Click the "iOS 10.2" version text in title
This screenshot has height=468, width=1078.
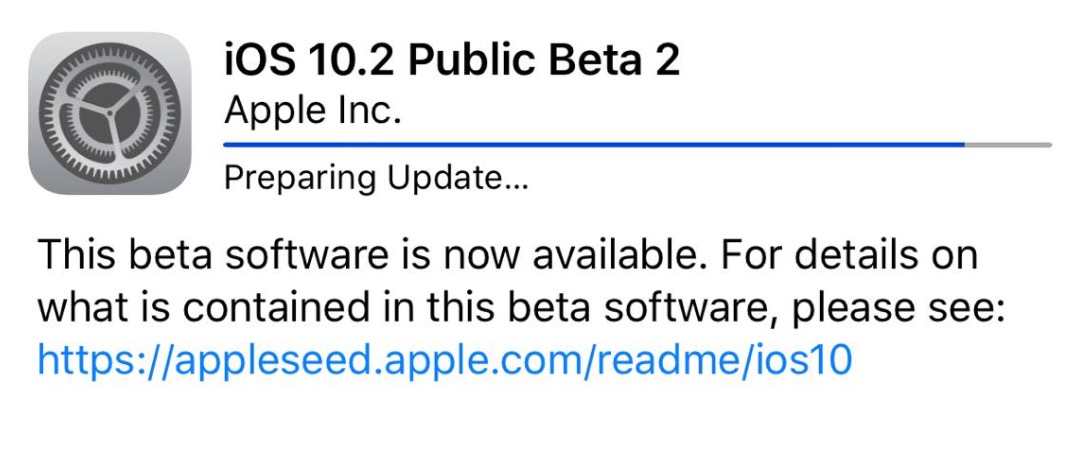pos(309,60)
